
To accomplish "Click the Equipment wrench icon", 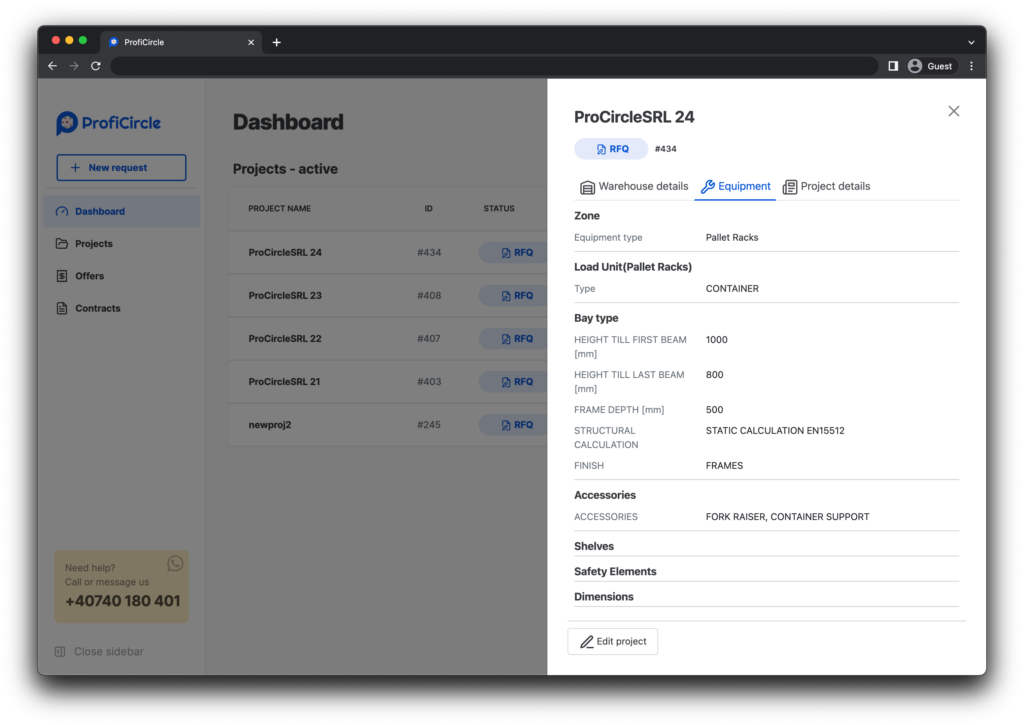I will coord(707,187).
